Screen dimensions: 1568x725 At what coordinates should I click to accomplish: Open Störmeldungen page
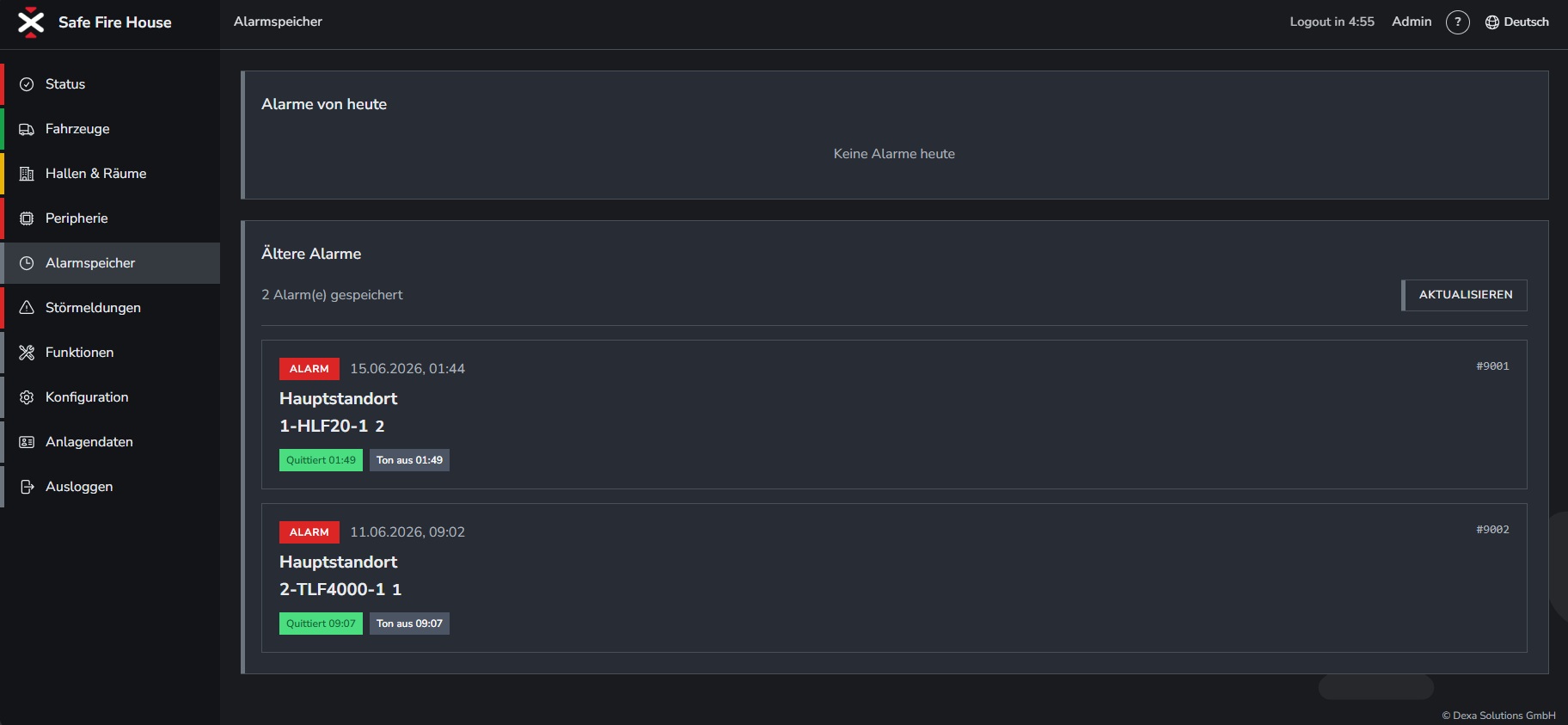click(110, 308)
